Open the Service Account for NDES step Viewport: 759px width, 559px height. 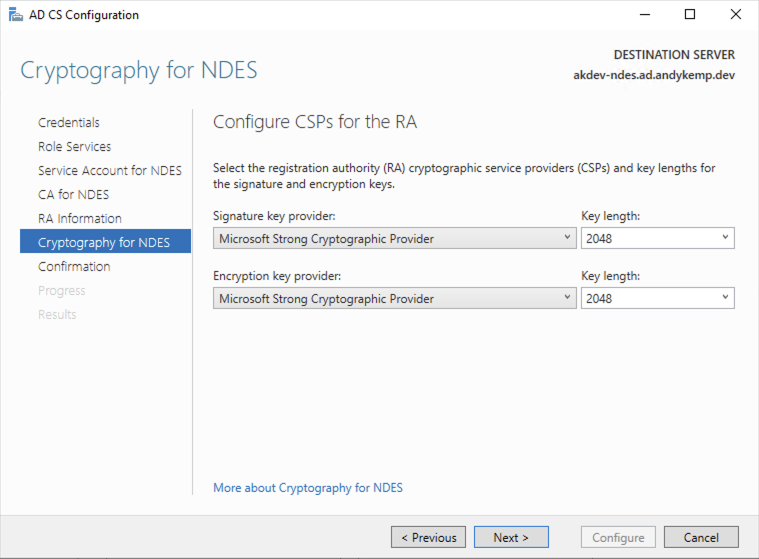[110, 170]
